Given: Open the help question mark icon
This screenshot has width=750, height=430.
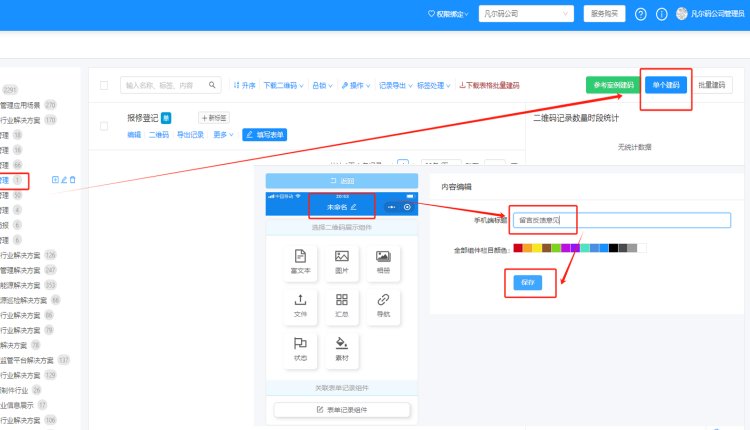Looking at the screenshot, I should 640,14.
